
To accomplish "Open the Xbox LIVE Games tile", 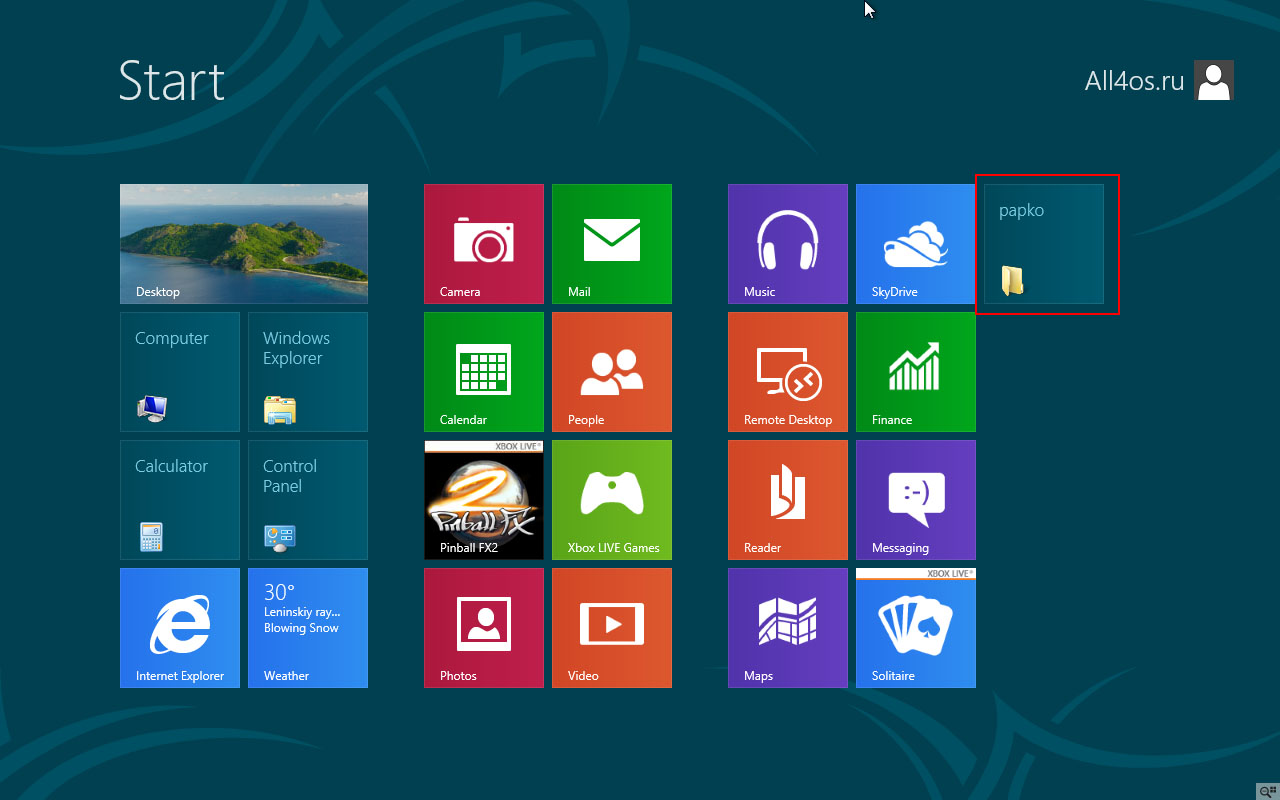I will point(612,500).
